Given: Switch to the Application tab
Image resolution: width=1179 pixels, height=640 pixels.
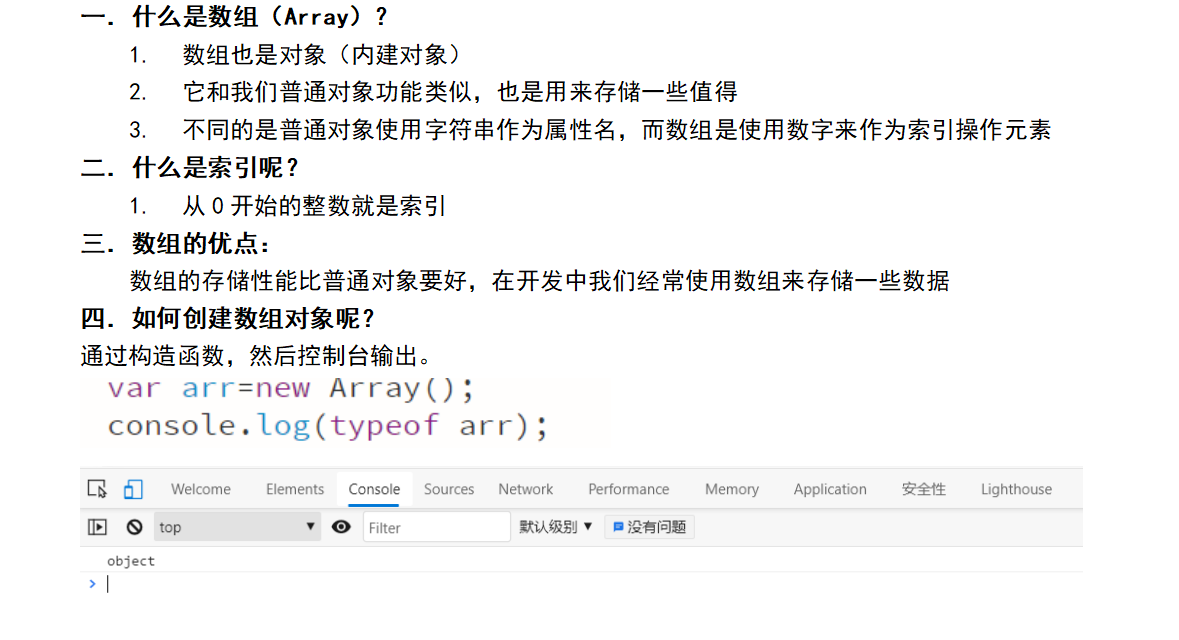Looking at the screenshot, I should pos(829,489).
